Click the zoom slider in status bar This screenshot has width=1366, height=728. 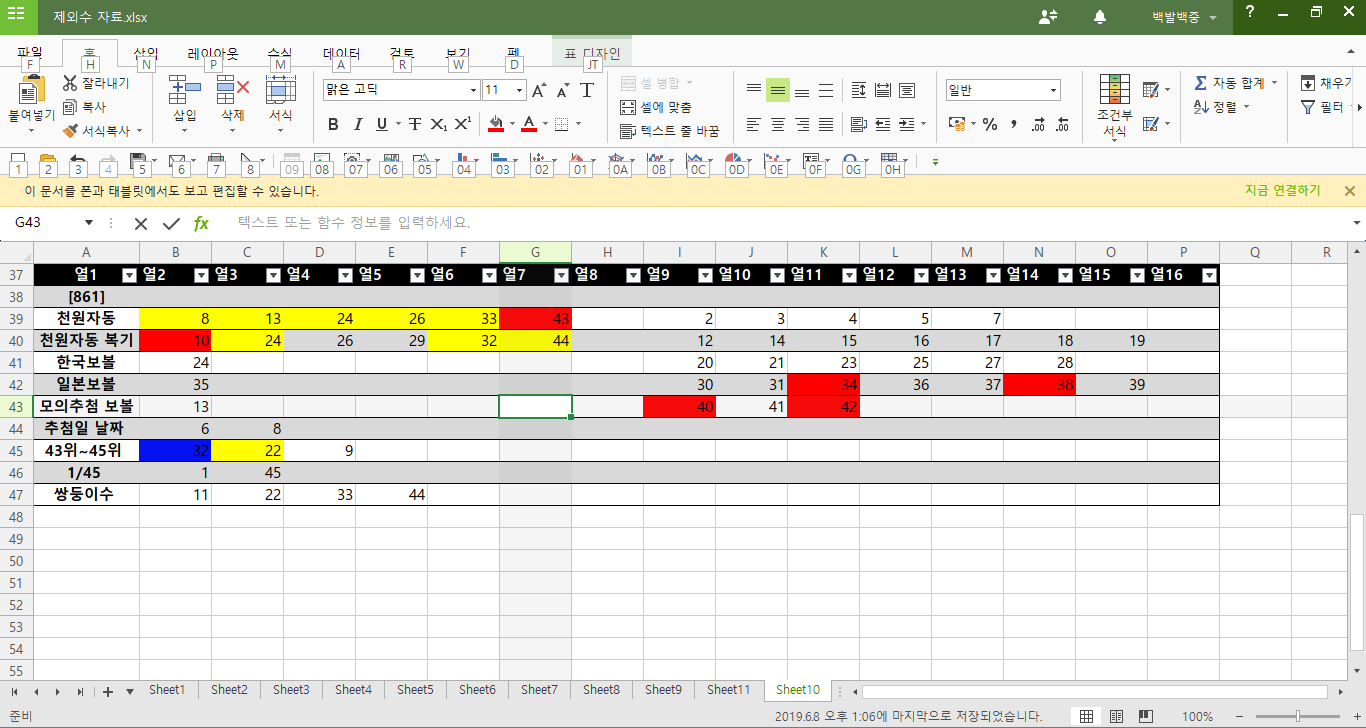(1297, 716)
